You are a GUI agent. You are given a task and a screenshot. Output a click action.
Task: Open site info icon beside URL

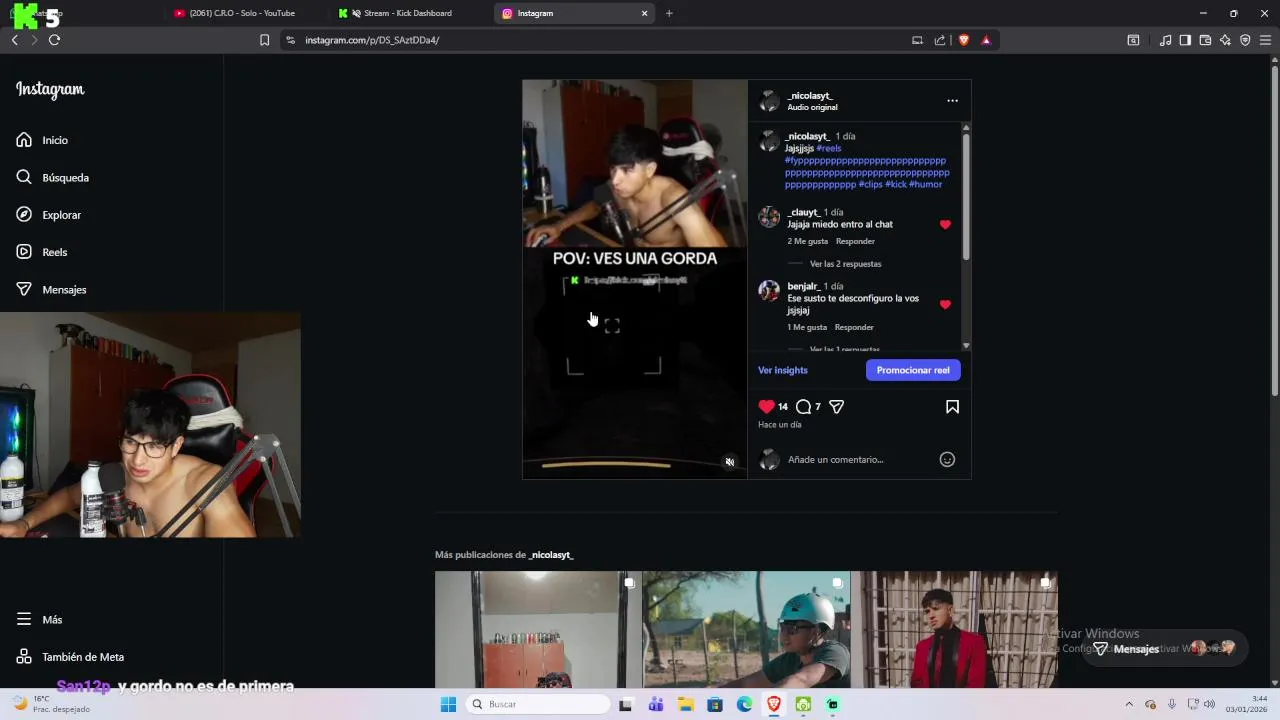coord(290,40)
